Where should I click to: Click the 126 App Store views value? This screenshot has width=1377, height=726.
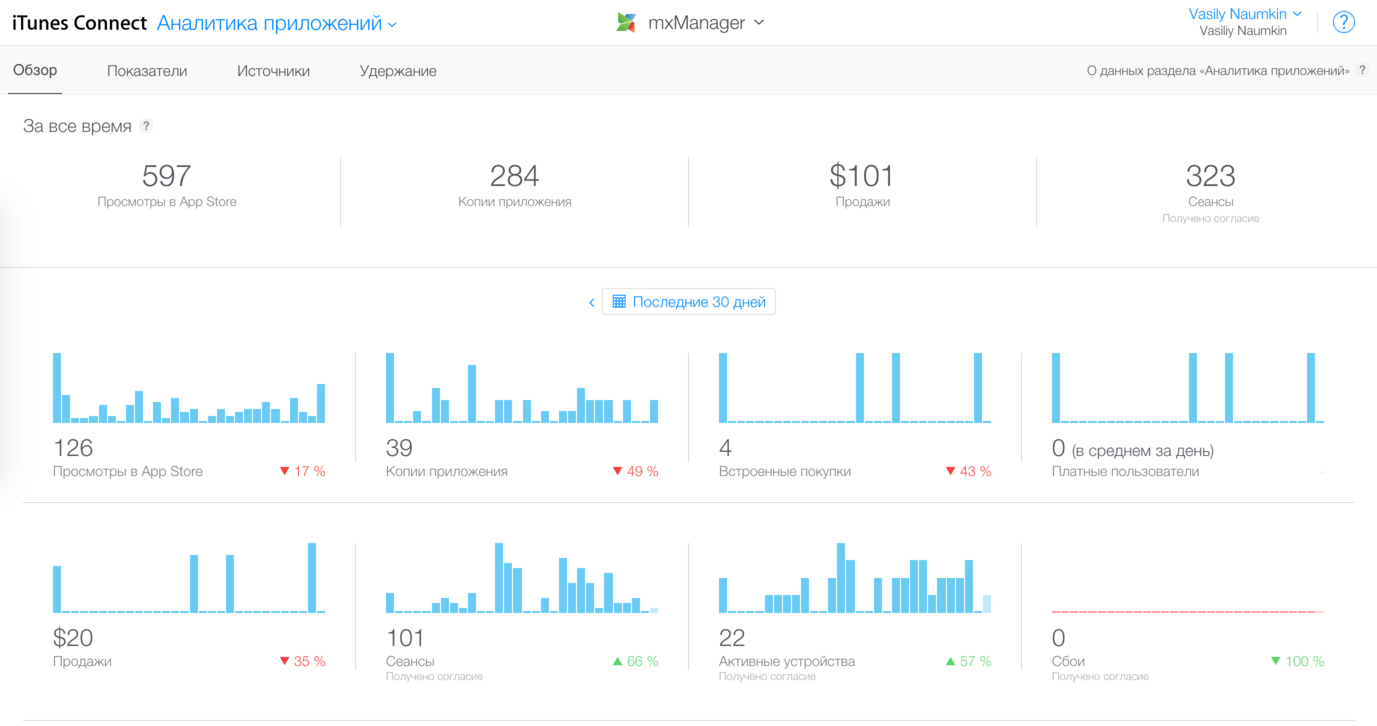[x=73, y=448]
